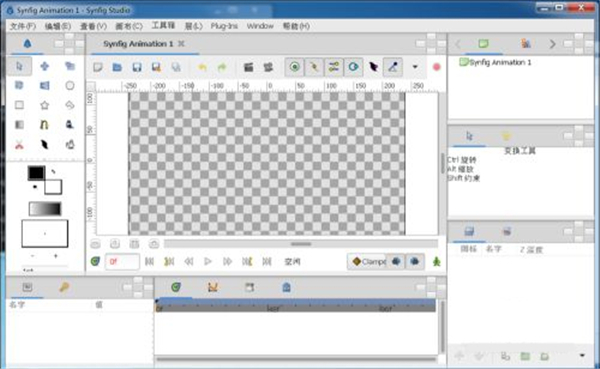The image size is (600, 369).
Task: Select the Scale tool
Action: pyautogui.click(x=70, y=66)
